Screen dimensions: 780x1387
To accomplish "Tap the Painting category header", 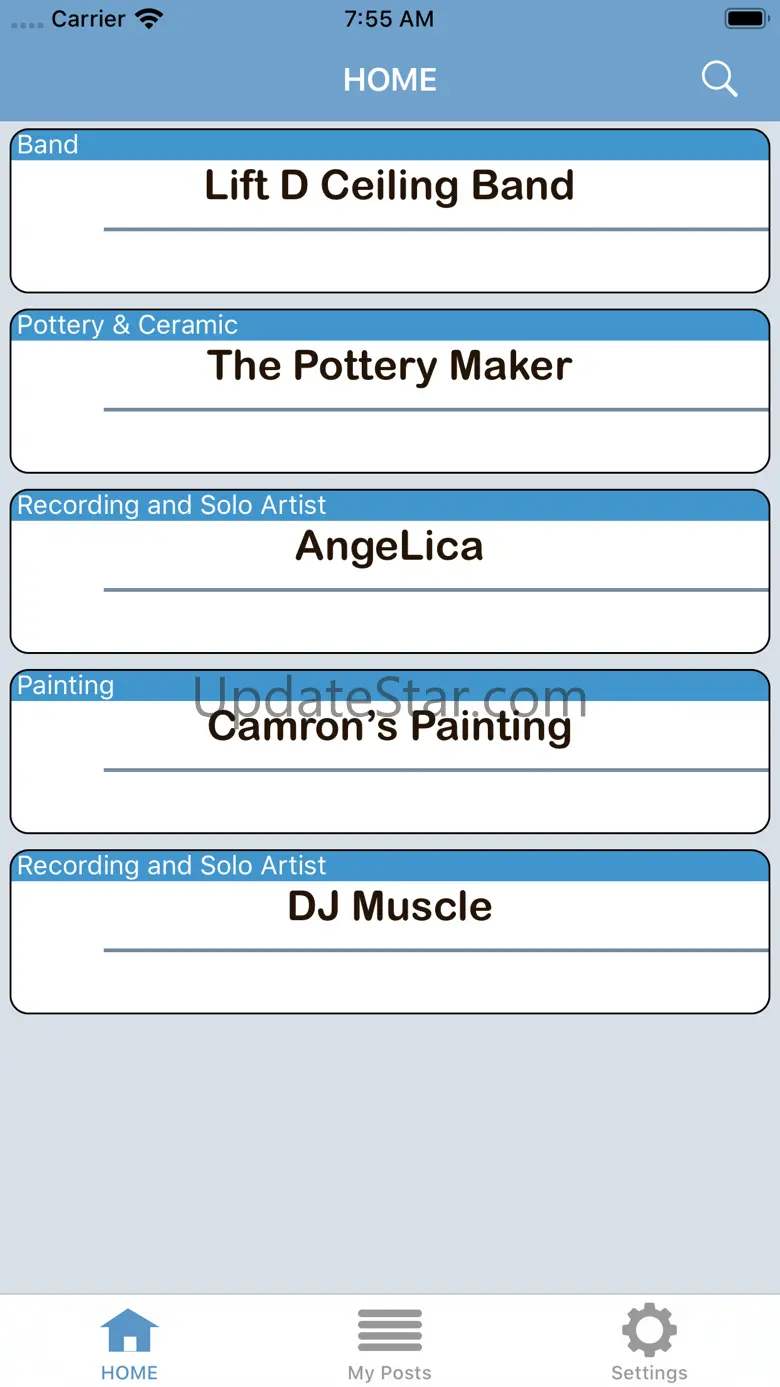I will click(x=66, y=685).
